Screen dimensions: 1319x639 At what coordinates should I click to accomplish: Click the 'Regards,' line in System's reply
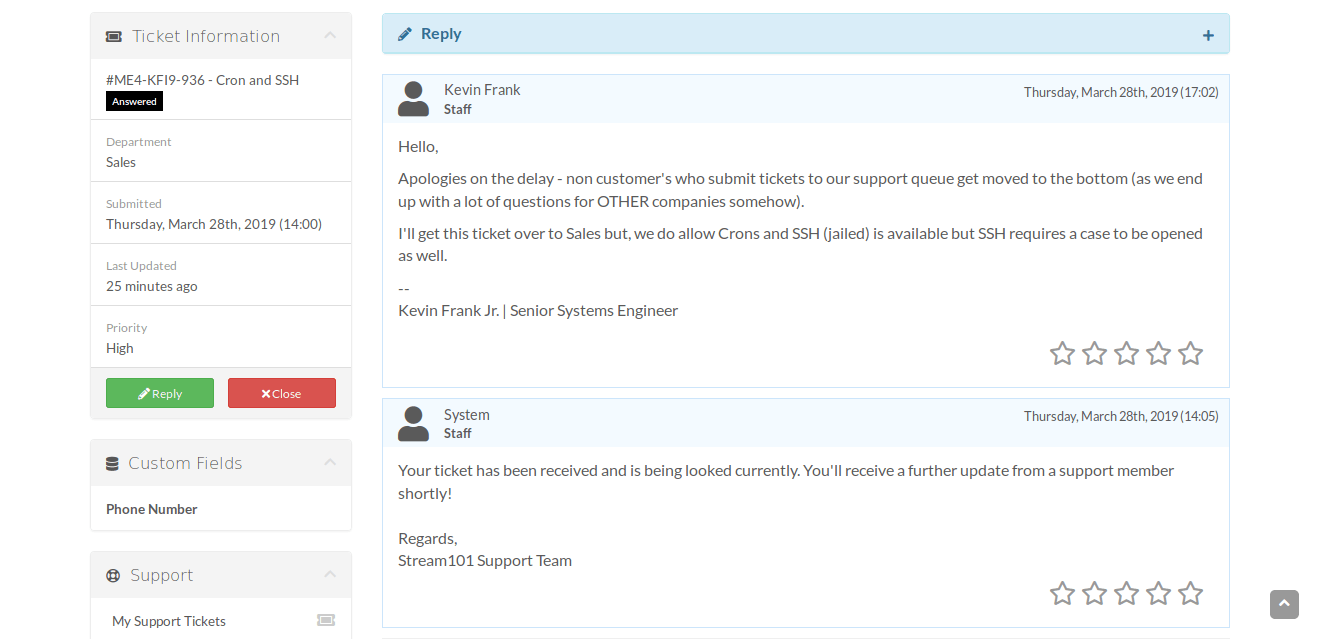click(428, 538)
